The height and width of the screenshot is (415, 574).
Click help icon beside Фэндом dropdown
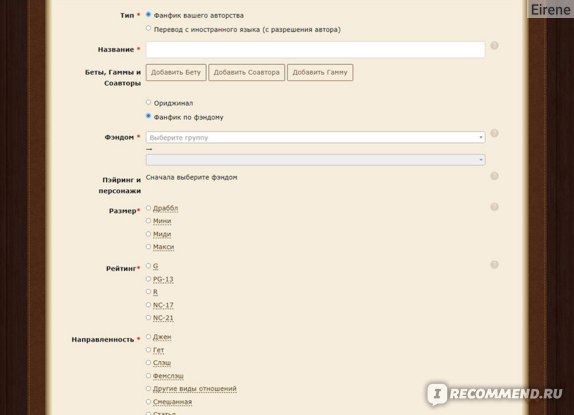click(x=494, y=133)
